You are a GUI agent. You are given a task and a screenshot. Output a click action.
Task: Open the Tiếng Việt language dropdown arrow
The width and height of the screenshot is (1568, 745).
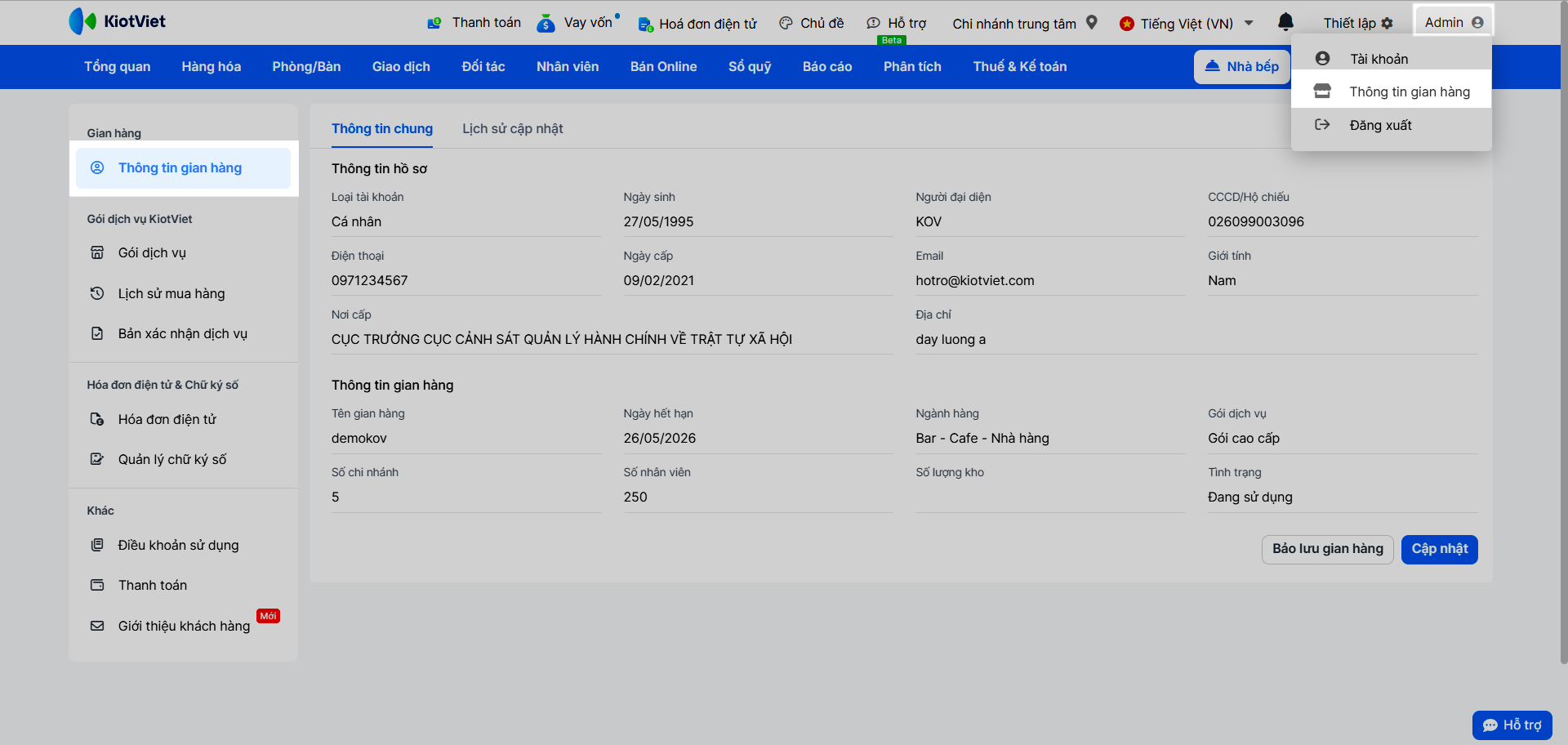1249,23
